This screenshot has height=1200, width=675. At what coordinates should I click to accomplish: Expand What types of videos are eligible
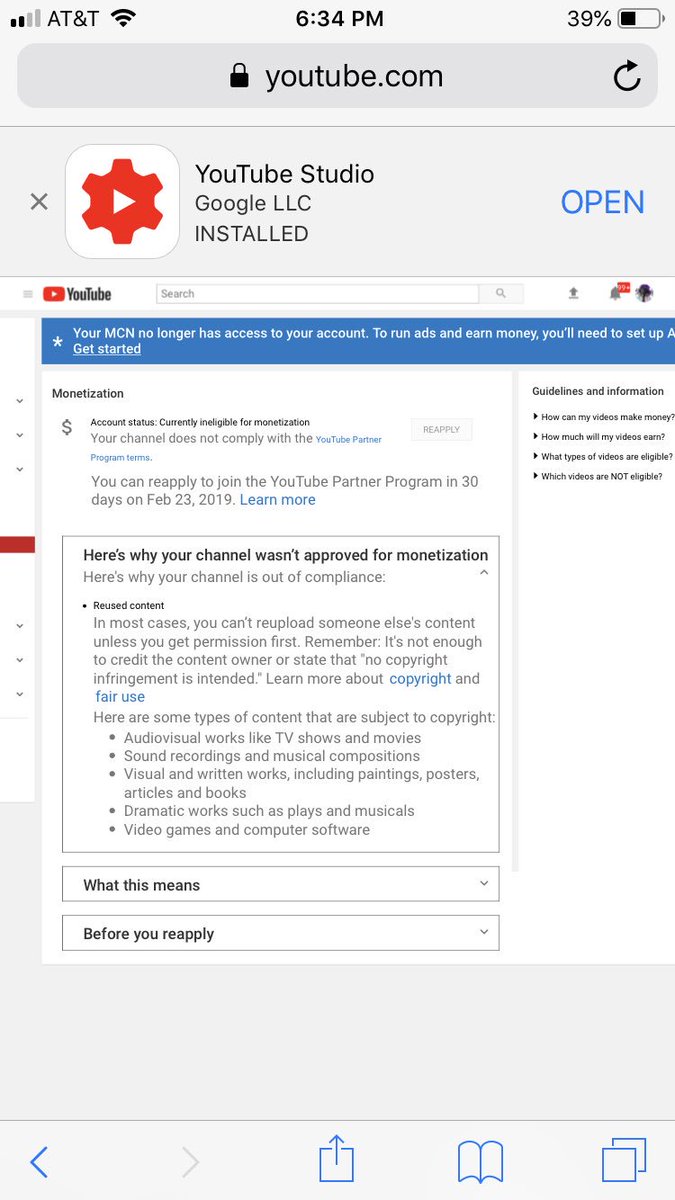[x=602, y=457]
